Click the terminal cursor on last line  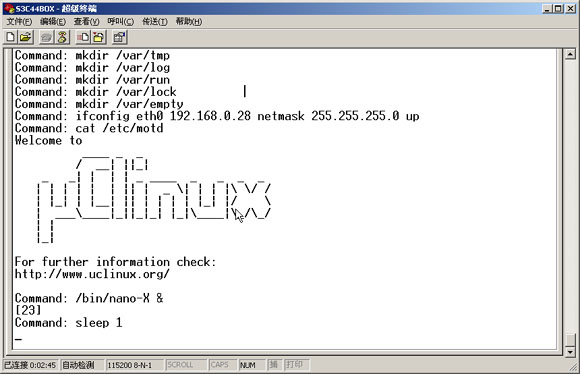click(x=18, y=338)
